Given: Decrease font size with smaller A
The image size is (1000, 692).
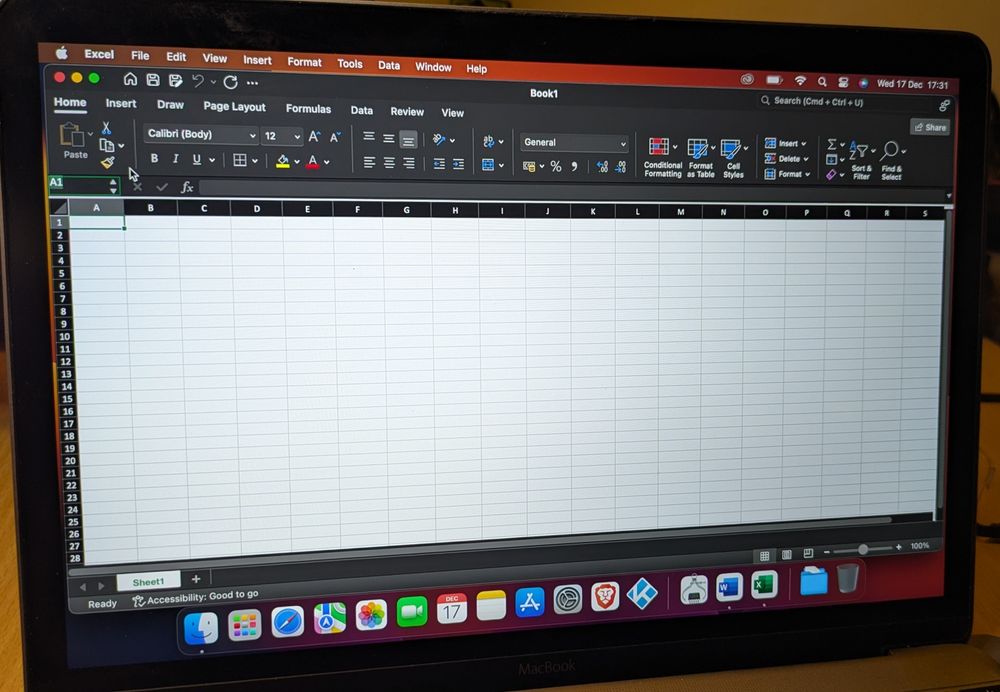Looking at the screenshot, I should [x=335, y=137].
